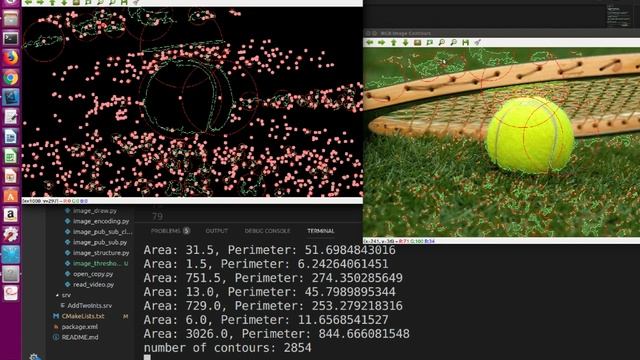
Task: Open CMakeLists.txt in the explorer
Action: 83,316
